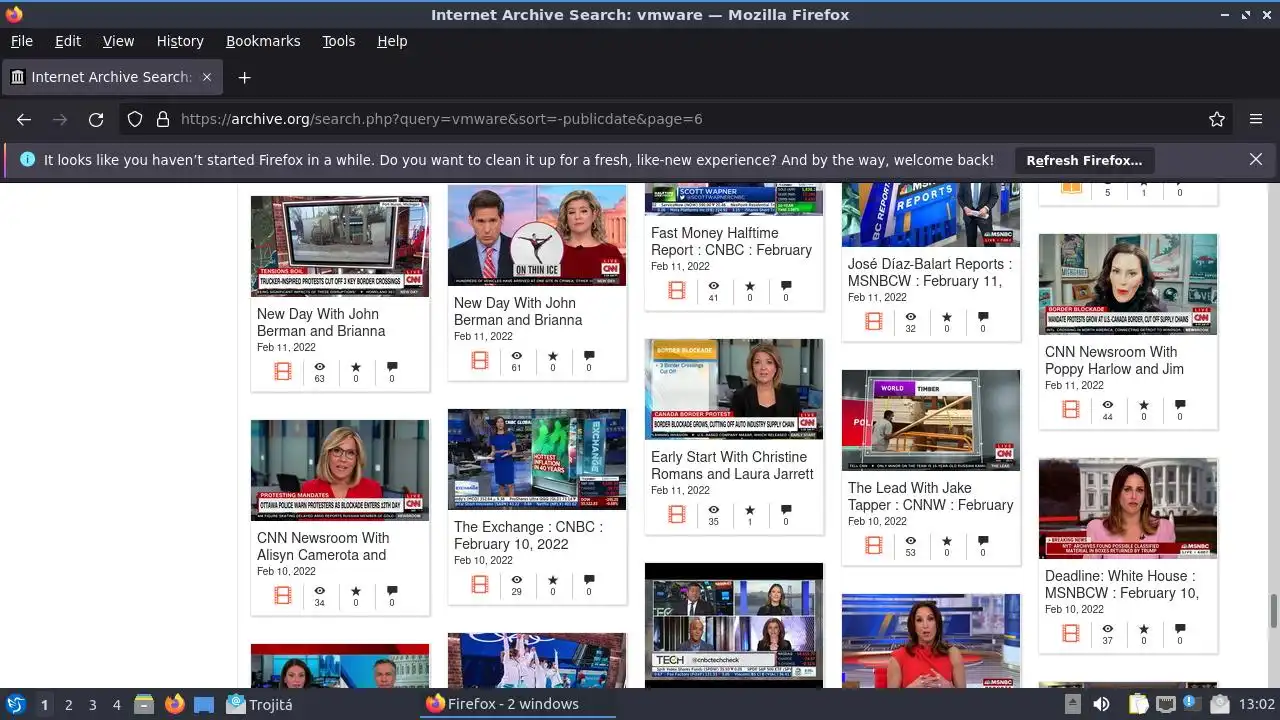Click favorites star on Fast Money Halftime card
Image resolution: width=1280 pixels, height=720 pixels.
tap(749, 286)
